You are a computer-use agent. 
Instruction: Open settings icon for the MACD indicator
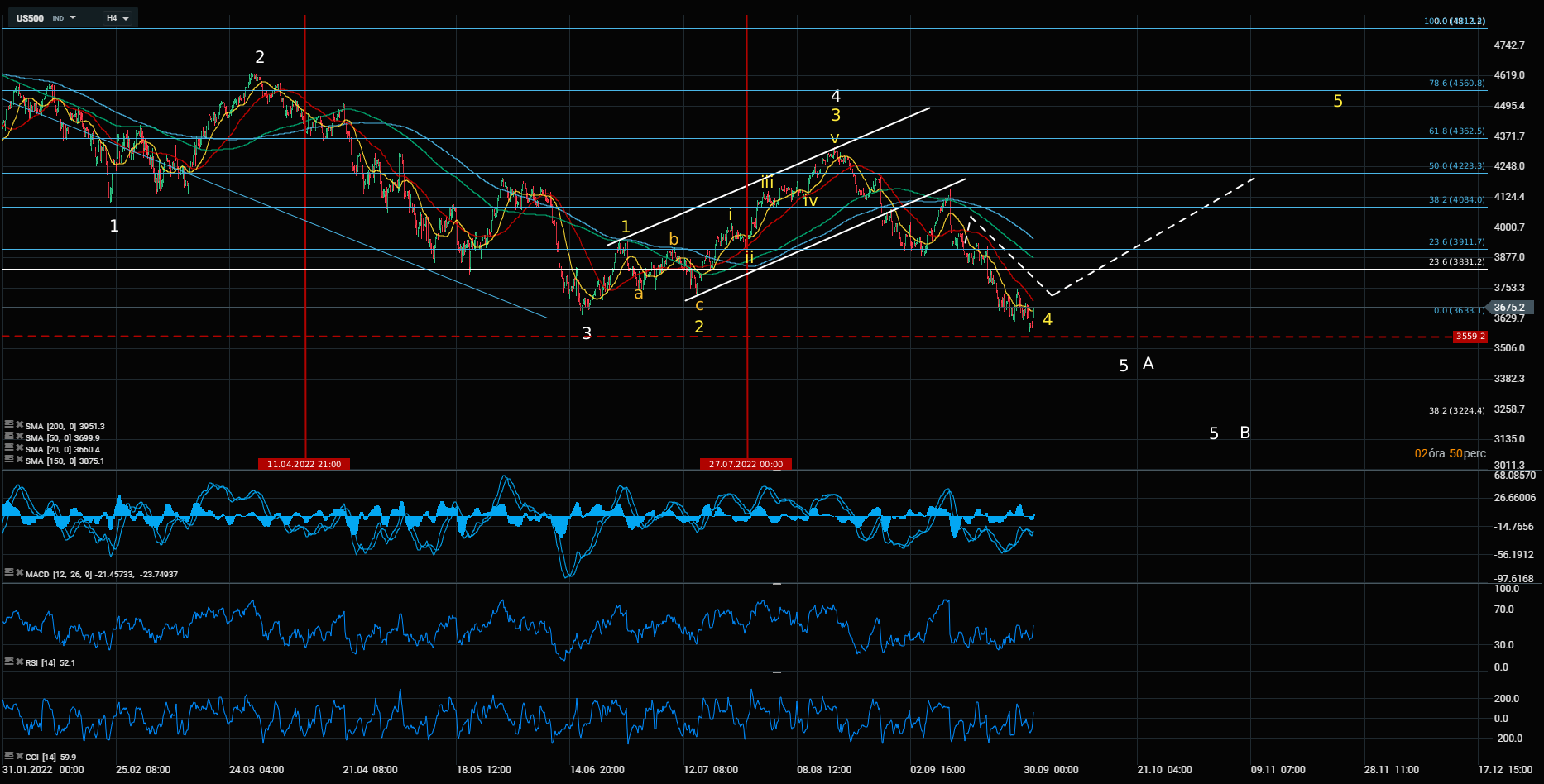click(9, 572)
